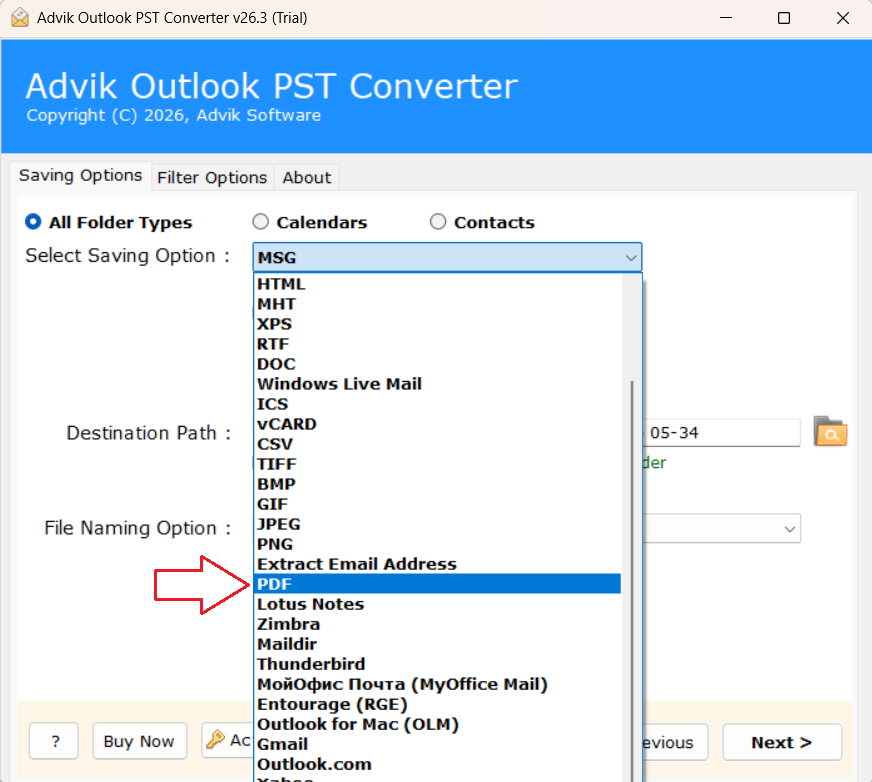Pick ICS in the dropdown list
The height and width of the screenshot is (782, 872).
click(x=437, y=404)
